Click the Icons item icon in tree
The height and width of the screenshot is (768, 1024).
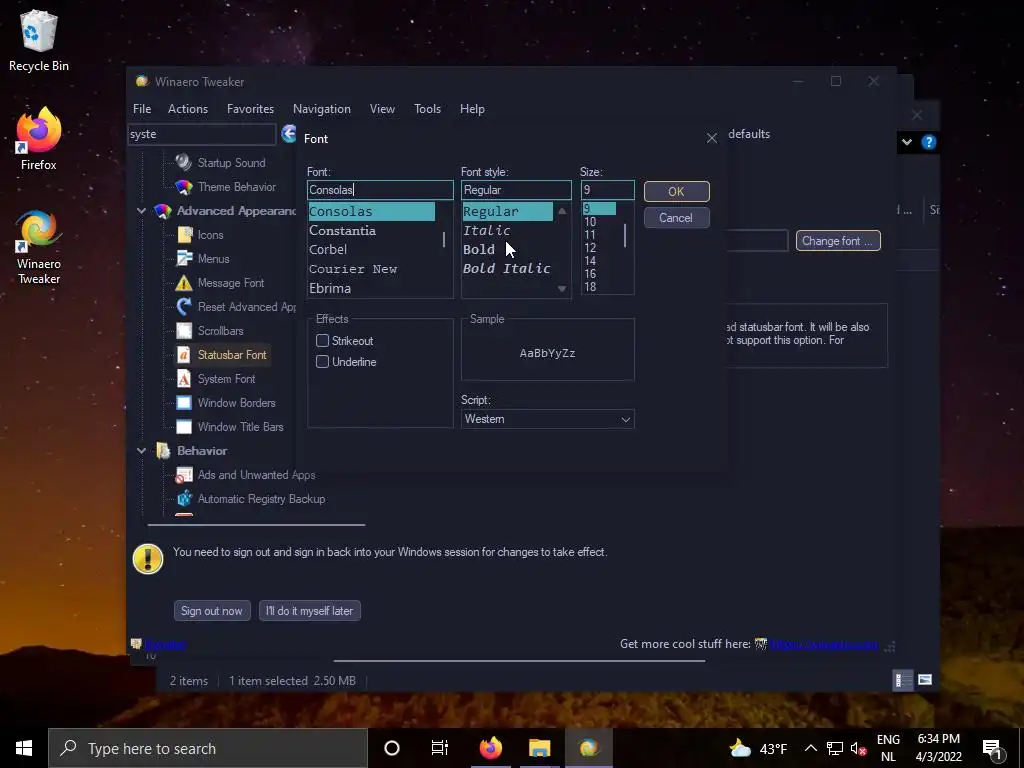pos(185,234)
